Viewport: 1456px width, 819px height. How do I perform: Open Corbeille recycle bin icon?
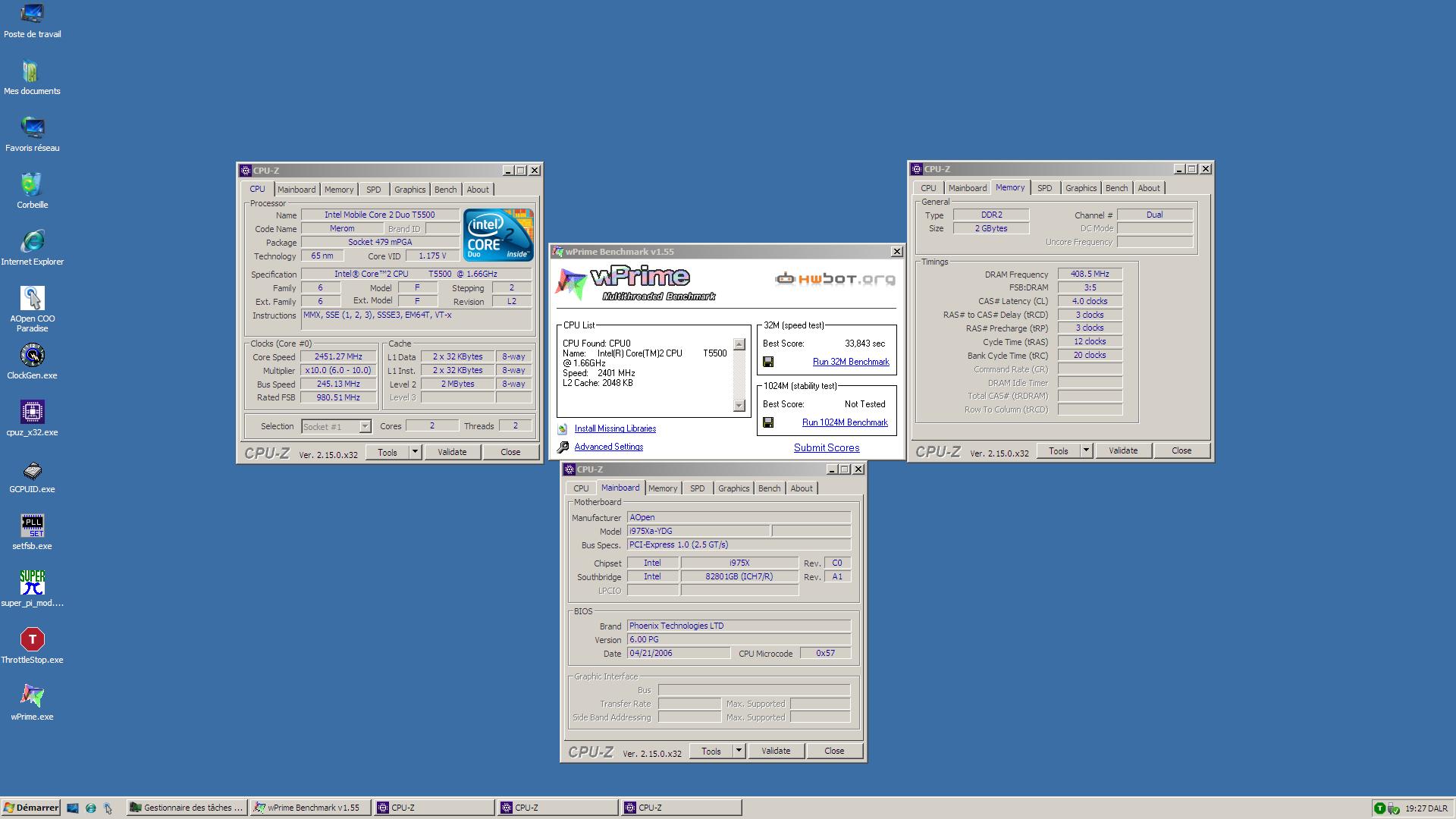click(32, 191)
